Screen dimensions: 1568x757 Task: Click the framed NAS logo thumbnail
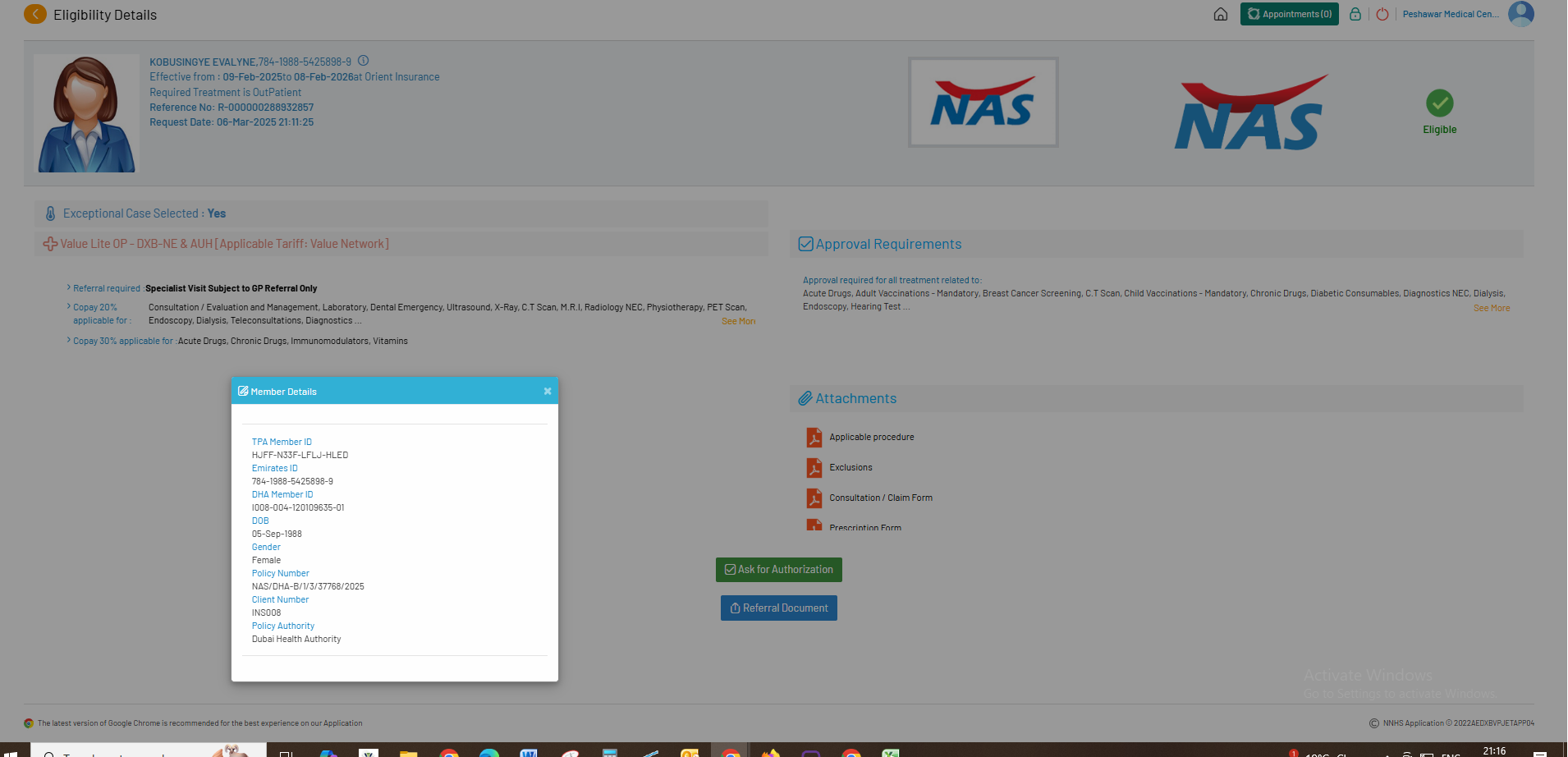(983, 102)
